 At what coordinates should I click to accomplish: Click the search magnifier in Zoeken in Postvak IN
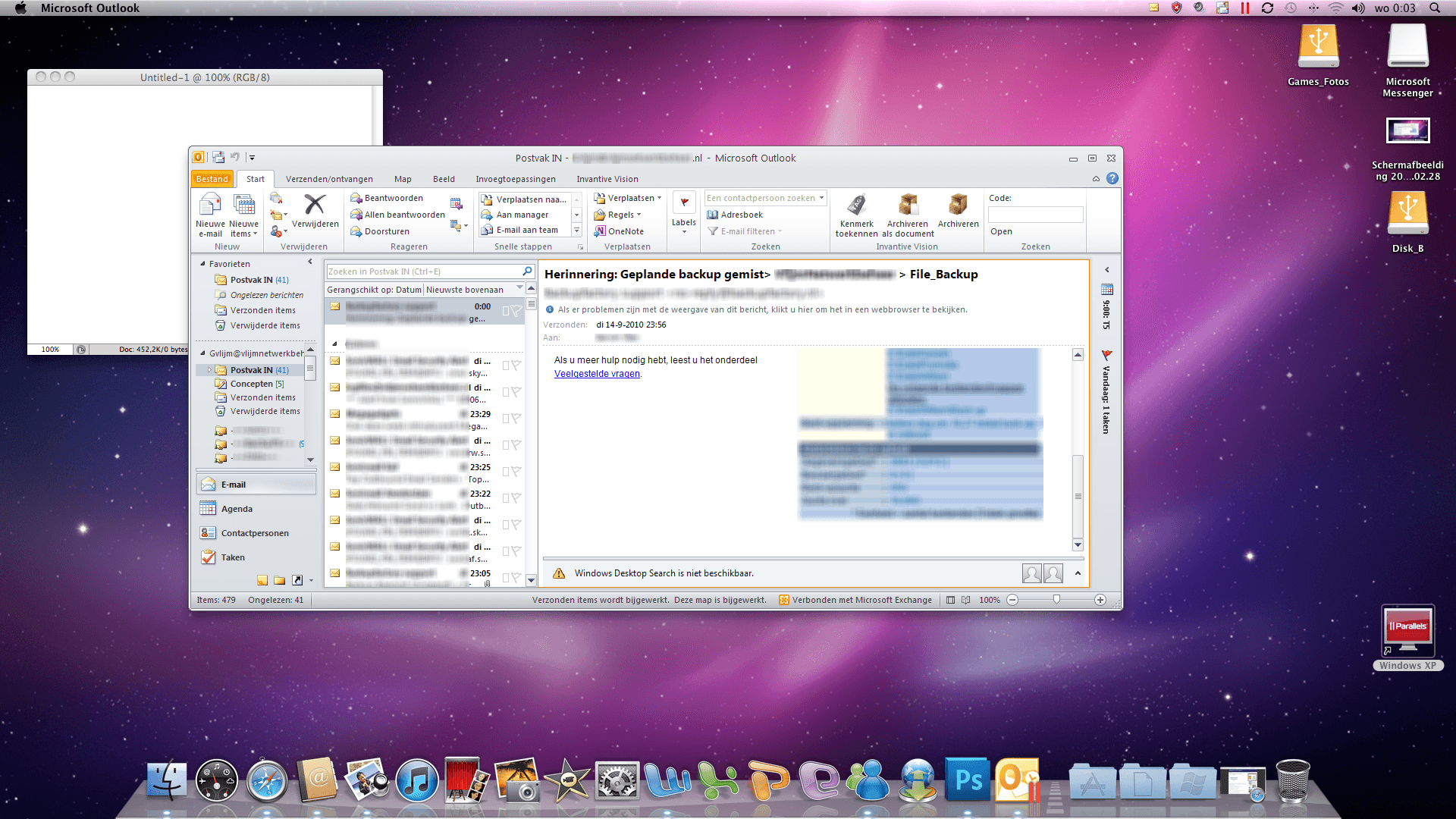[x=527, y=271]
